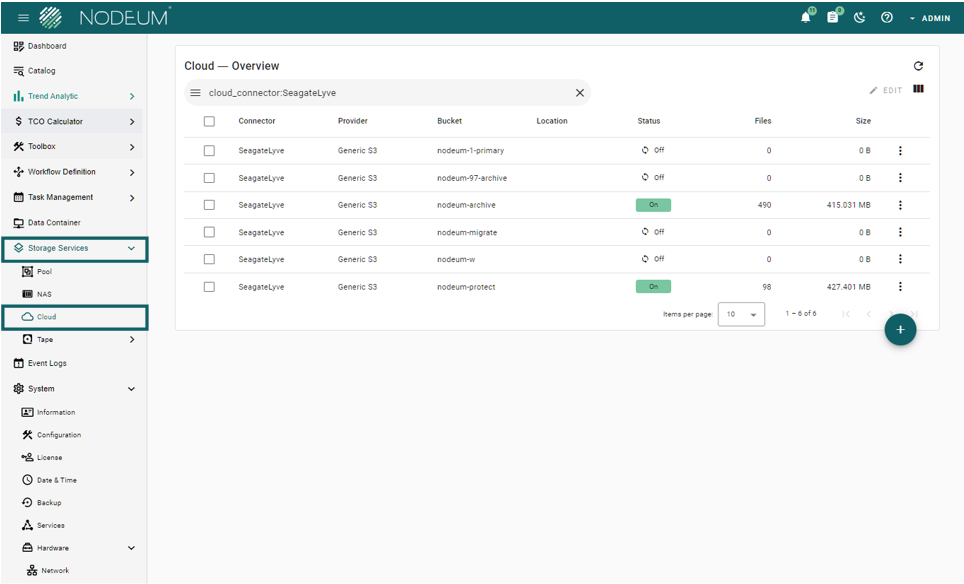Check the nodeum-protect row checkbox
Screen dimensions: 964x584
tap(209, 286)
